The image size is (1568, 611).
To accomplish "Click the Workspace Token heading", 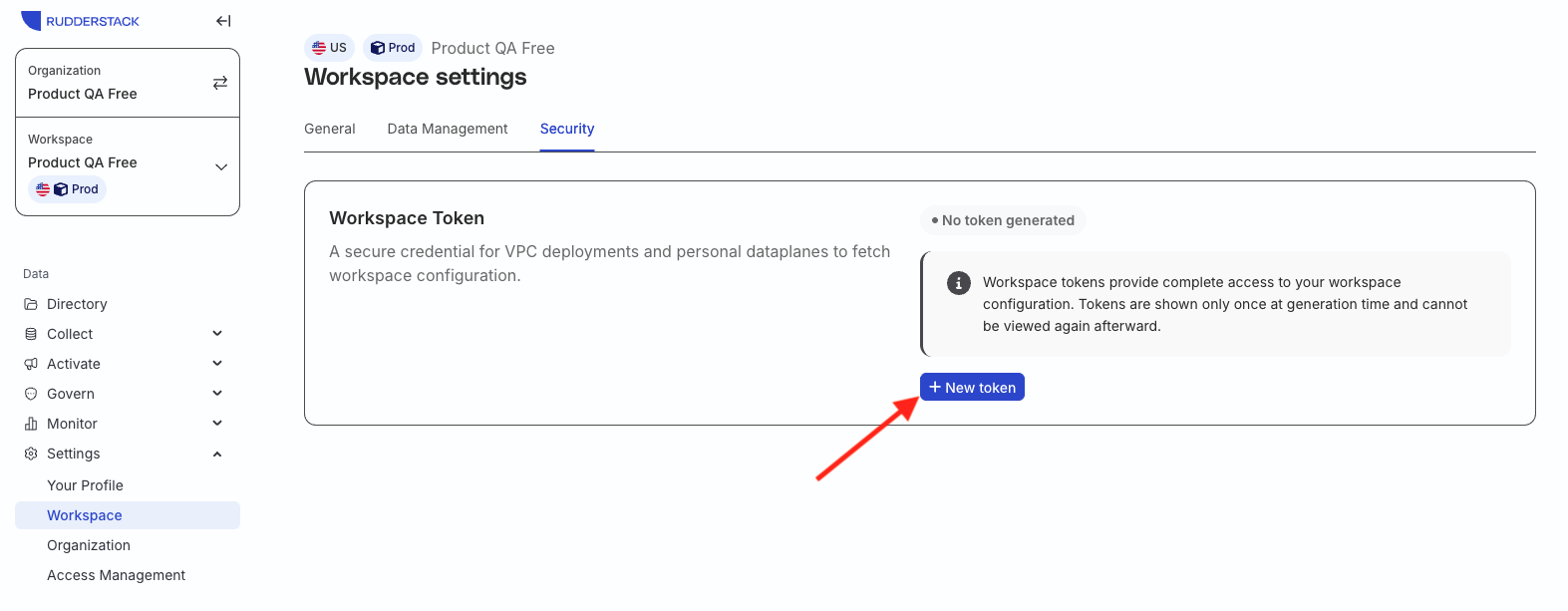I will [x=407, y=218].
